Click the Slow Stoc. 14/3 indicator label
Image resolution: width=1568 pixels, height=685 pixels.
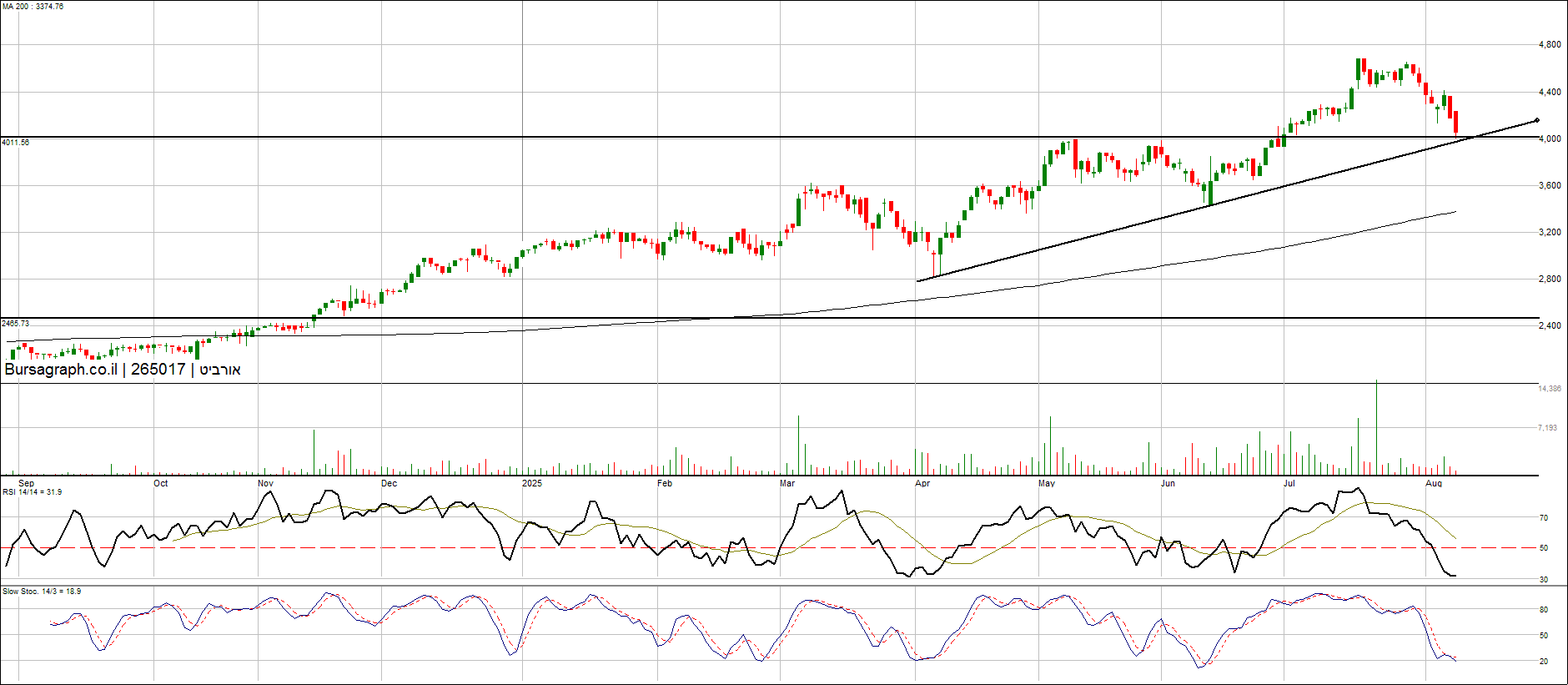(x=42, y=592)
